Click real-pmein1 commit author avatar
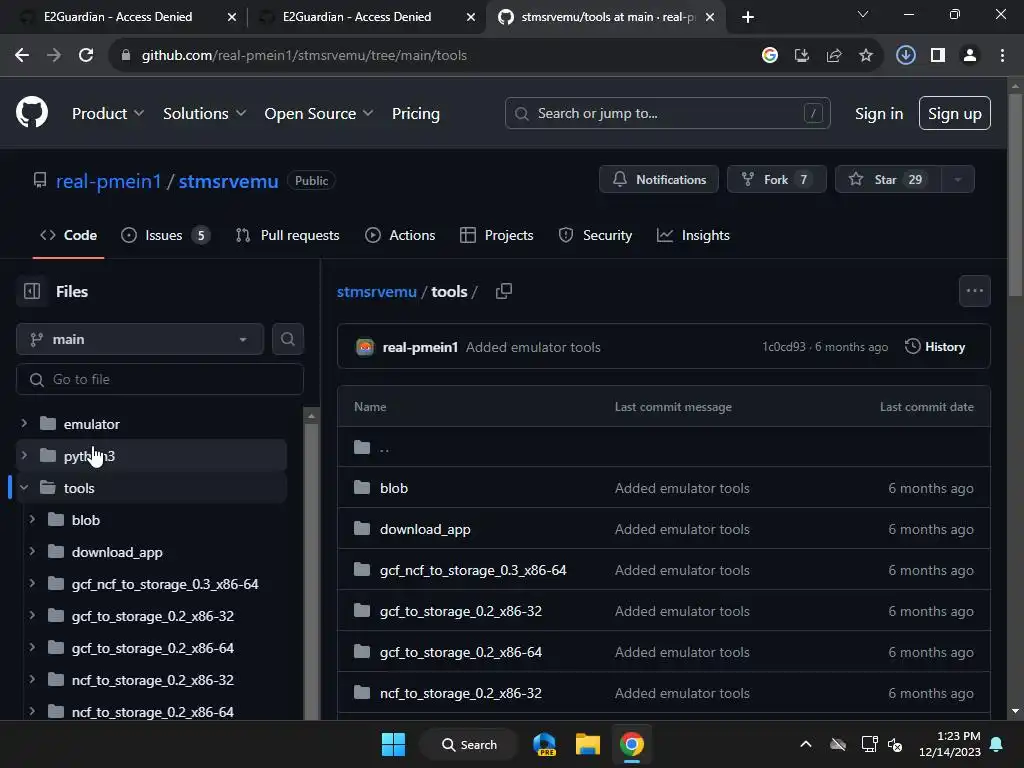 click(x=365, y=347)
